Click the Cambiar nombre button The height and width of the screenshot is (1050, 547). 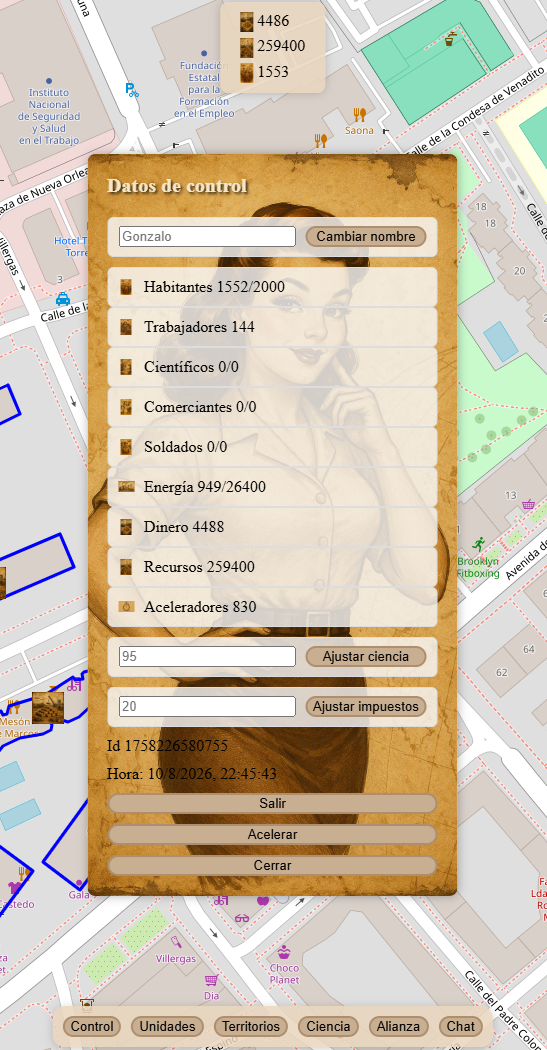coord(366,236)
